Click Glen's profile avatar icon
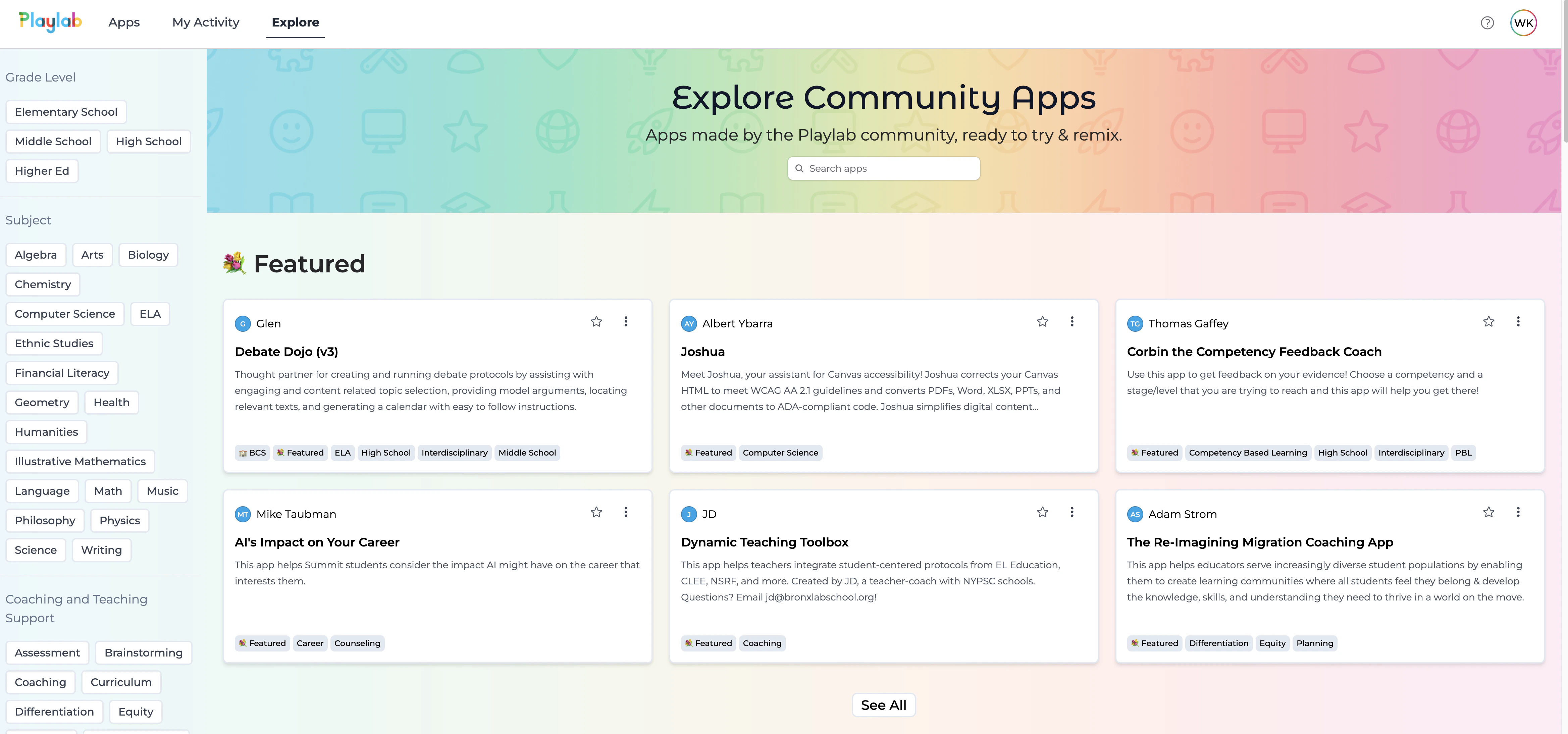 click(242, 323)
